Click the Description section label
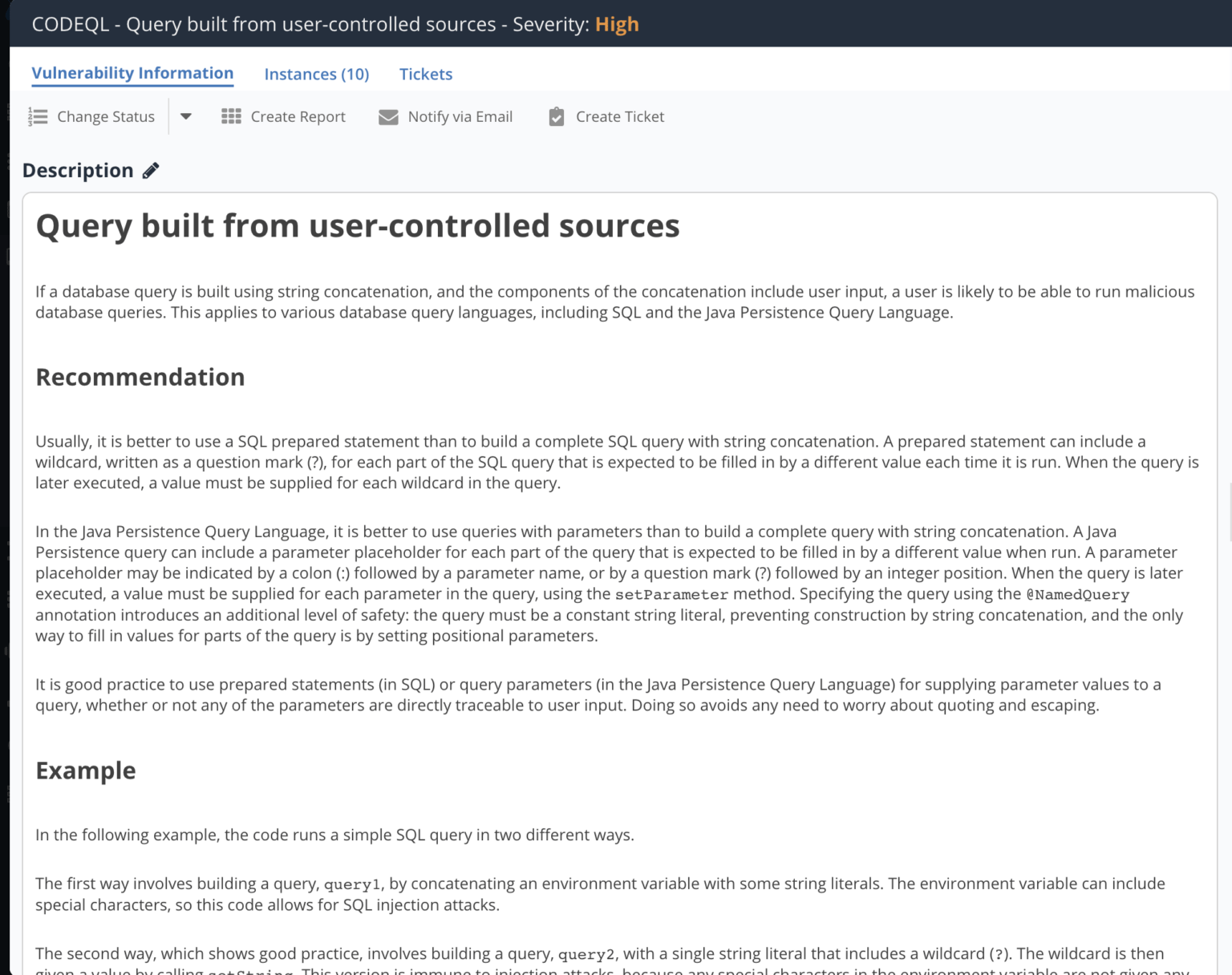 [77, 170]
